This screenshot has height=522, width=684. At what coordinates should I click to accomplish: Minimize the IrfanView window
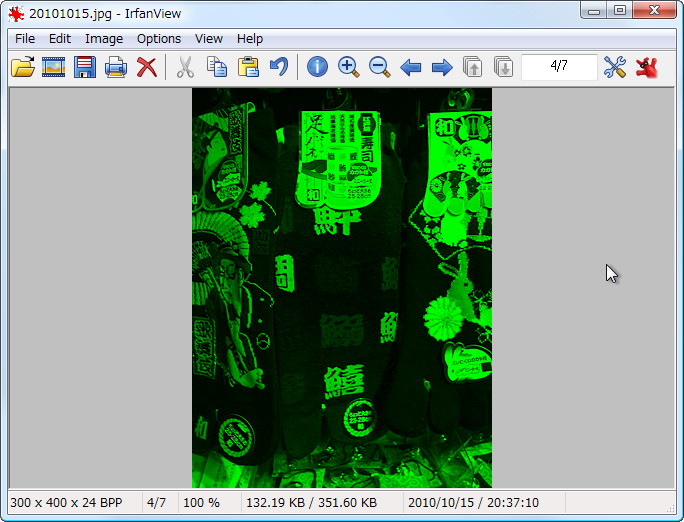coord(594,10)
